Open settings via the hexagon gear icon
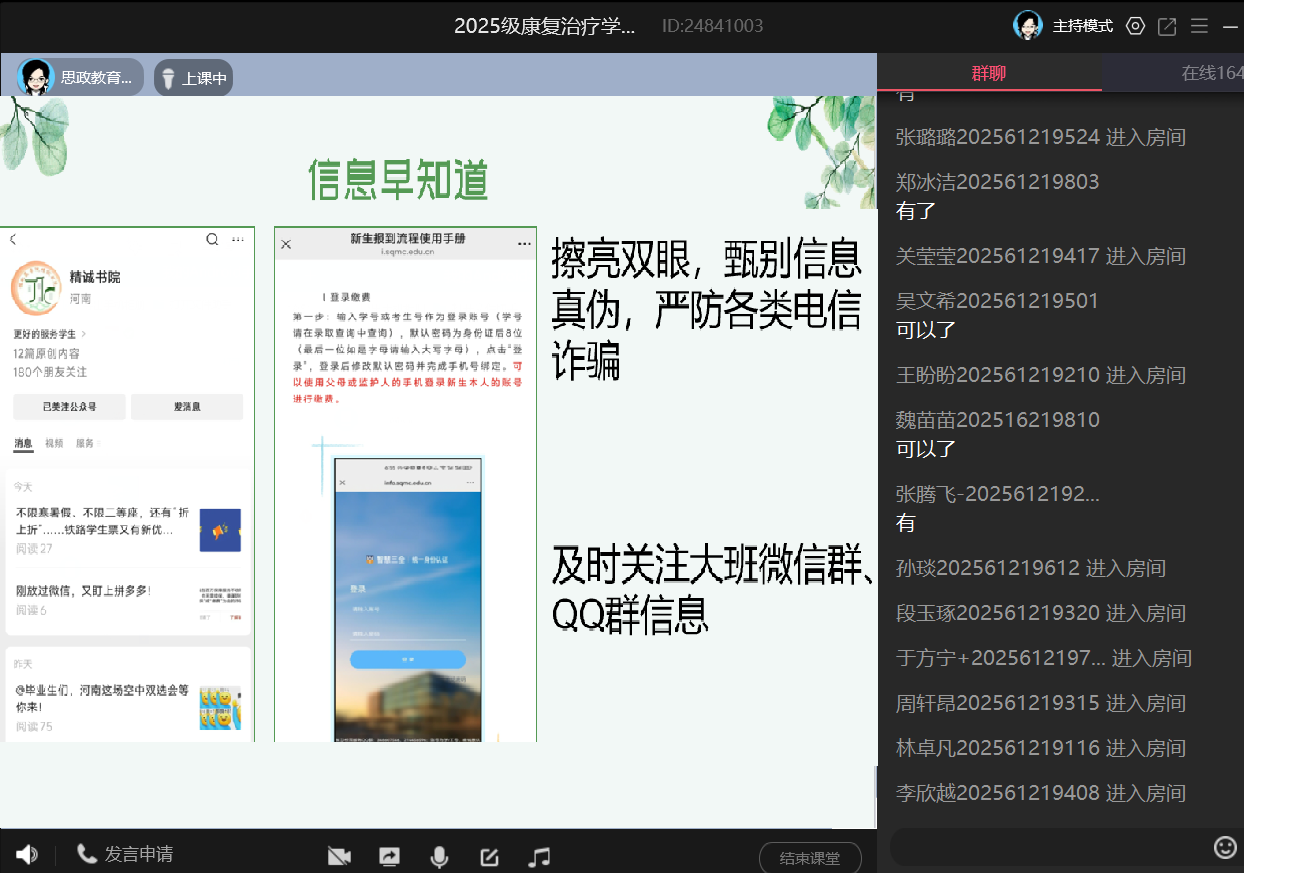Image resolution: width=1313 pixels, height=873 pixels. tap(1135, 26)
